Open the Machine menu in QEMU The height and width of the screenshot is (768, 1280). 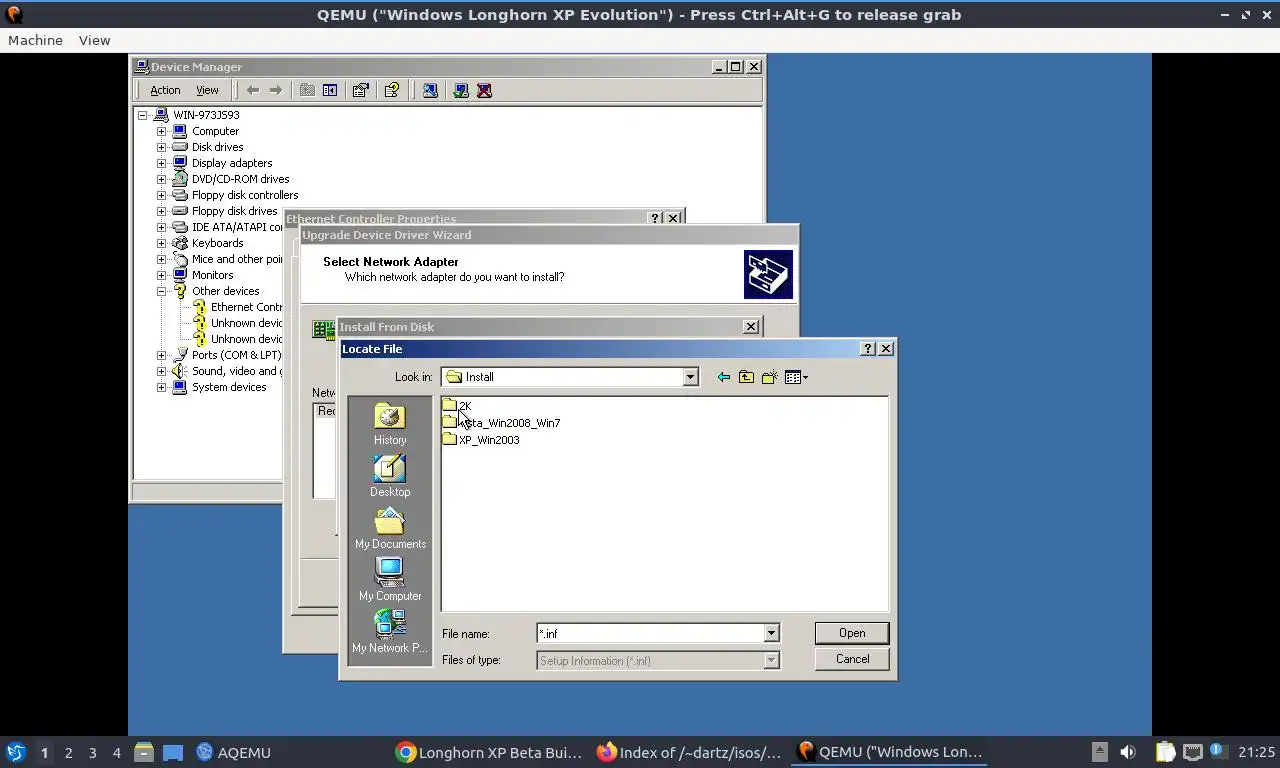pyautogui.click(x=35, y=40)
